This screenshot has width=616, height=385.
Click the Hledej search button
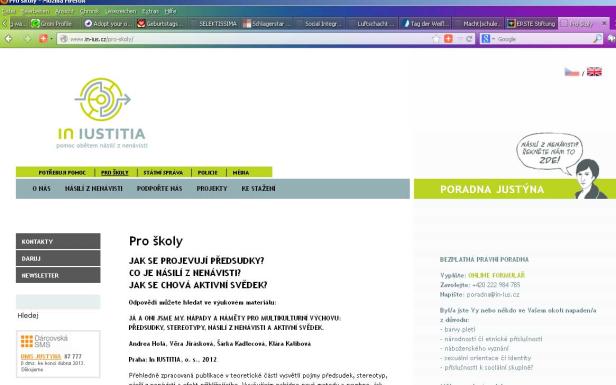pyautogui.click(x=28, y=315)
